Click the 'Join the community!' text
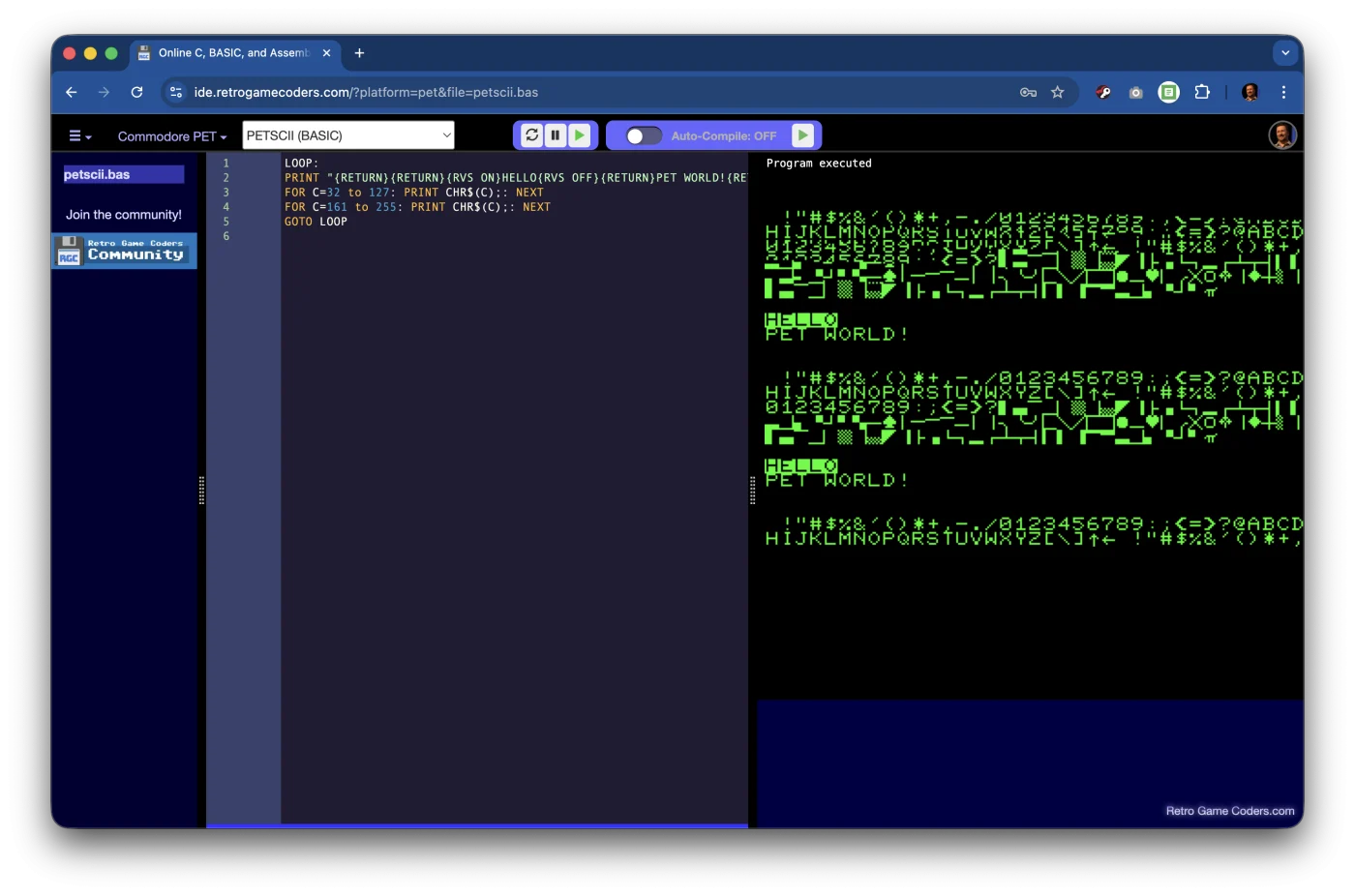Viewport: 1355px width, 896px height. coord(124,215)
